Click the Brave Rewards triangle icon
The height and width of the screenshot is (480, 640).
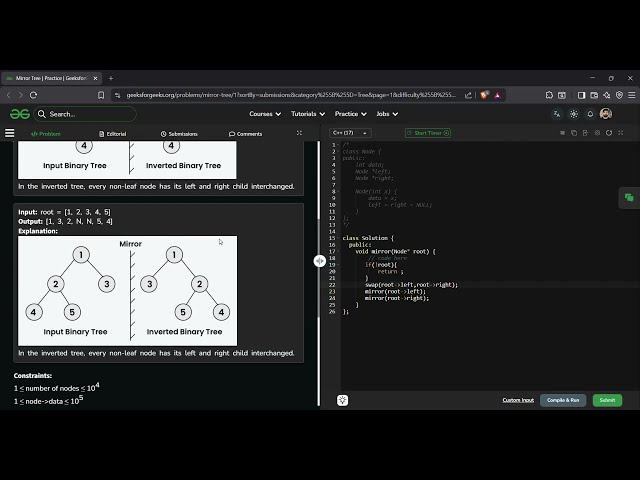click(x=497, y=95)
